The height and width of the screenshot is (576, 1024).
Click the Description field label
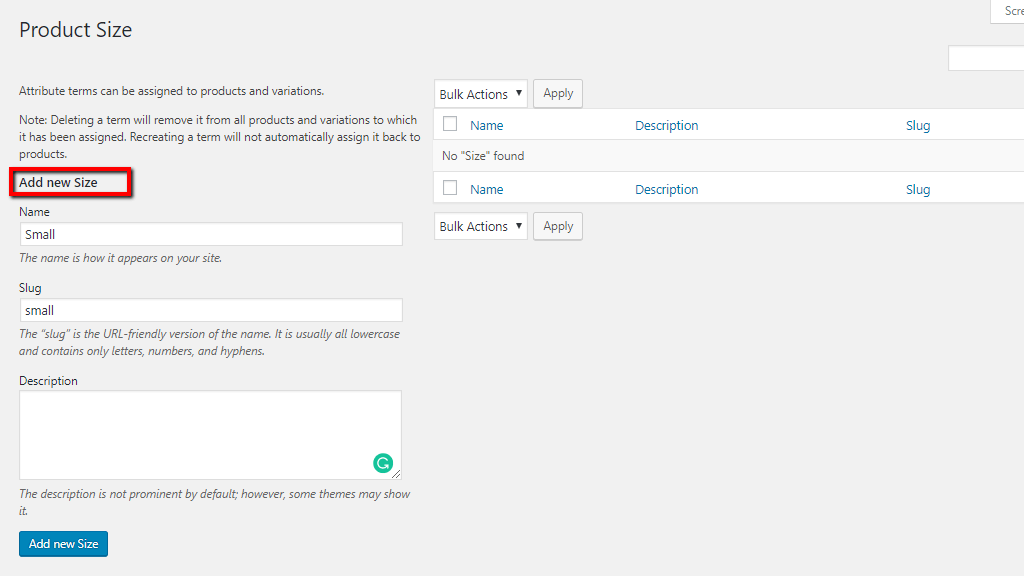point(48,381)
